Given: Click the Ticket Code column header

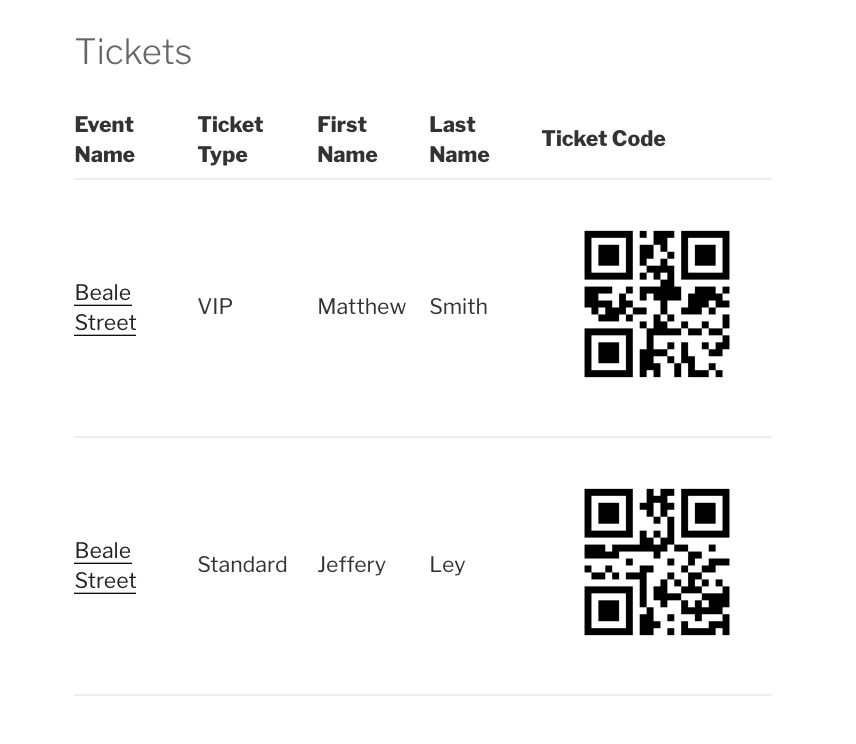Looking at the screenshot, I should coord(604,139).
